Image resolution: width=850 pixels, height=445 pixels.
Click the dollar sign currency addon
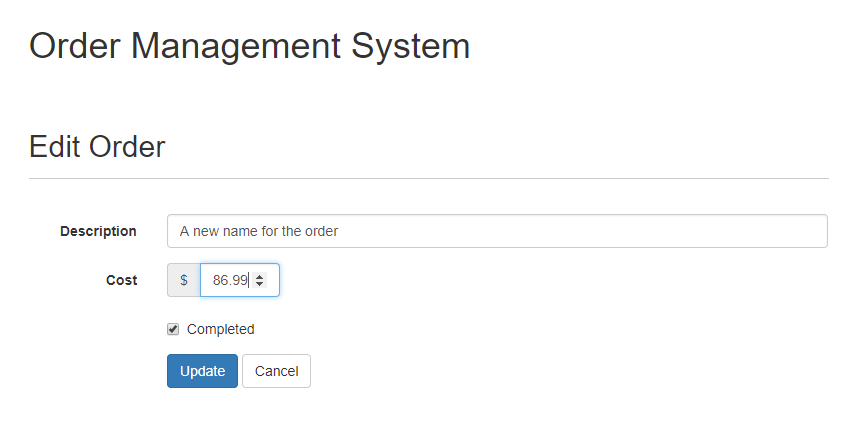184,280
